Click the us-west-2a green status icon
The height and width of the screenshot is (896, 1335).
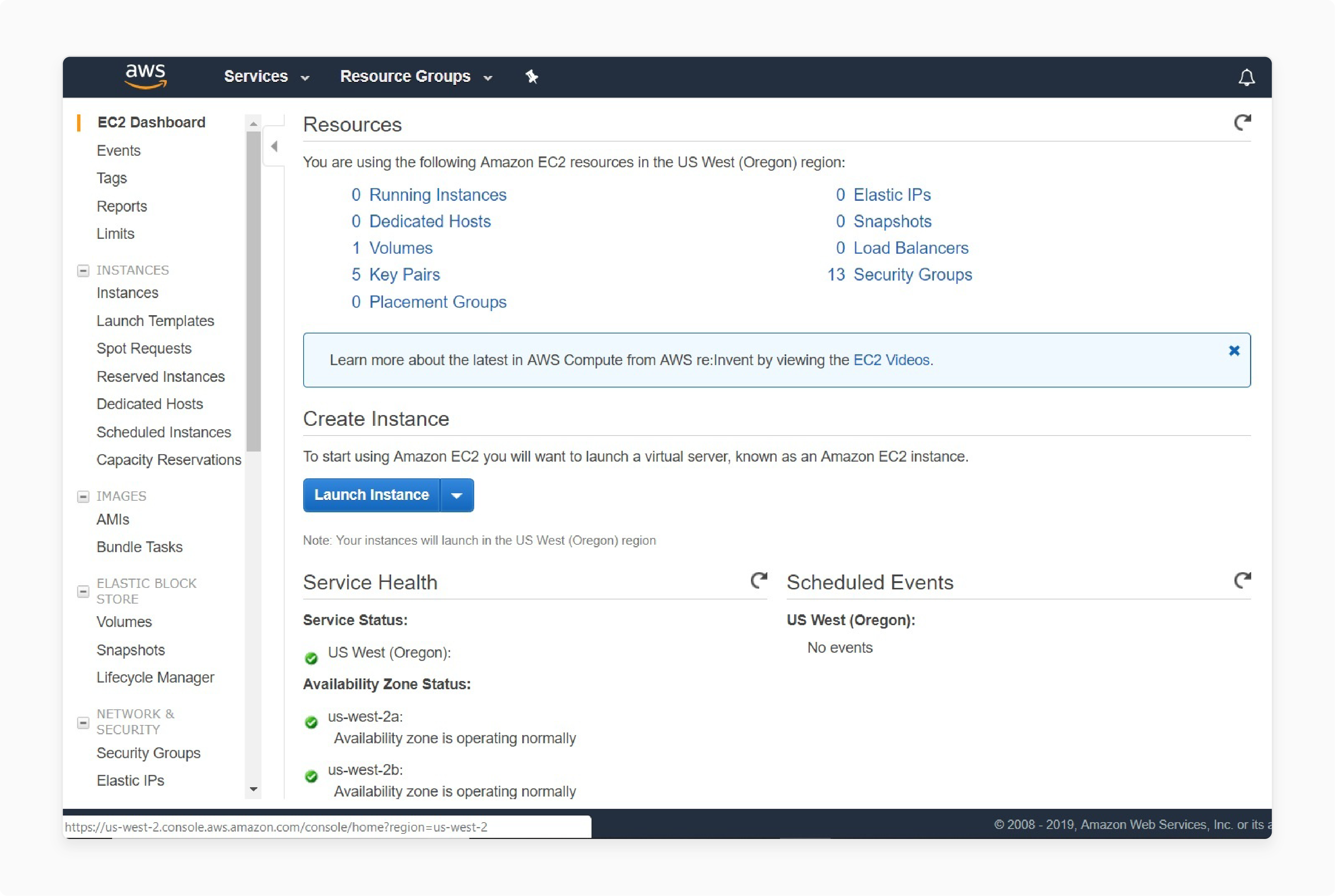[311, 722]
